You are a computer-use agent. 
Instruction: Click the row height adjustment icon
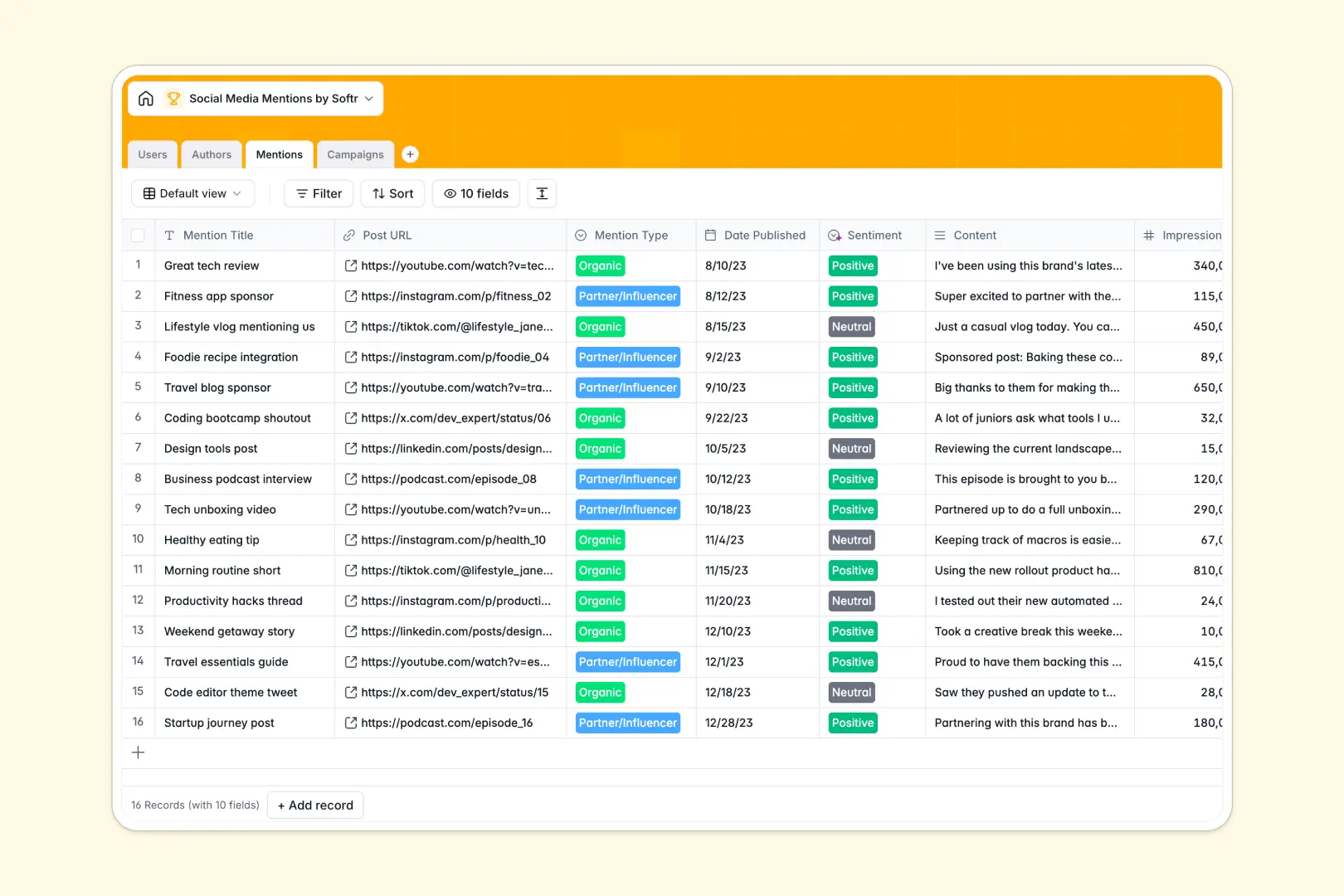[x=542, y=193]
